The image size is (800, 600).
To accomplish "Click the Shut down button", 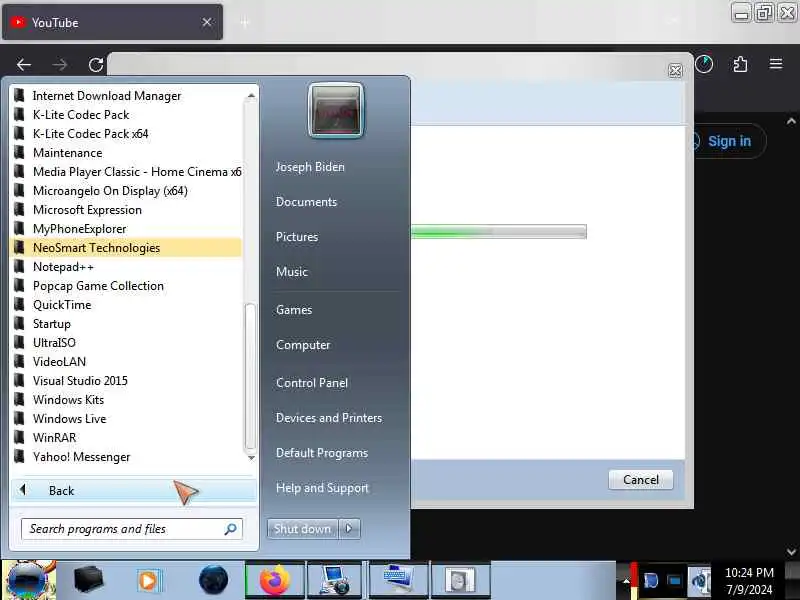I will coord(303,529).
